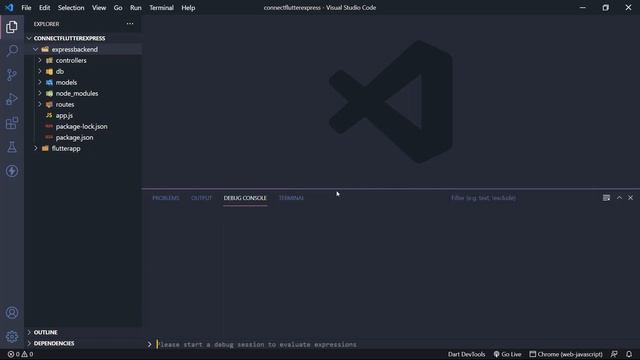Open the File menu
Screen dimensions: 640x360
(26, 8)
